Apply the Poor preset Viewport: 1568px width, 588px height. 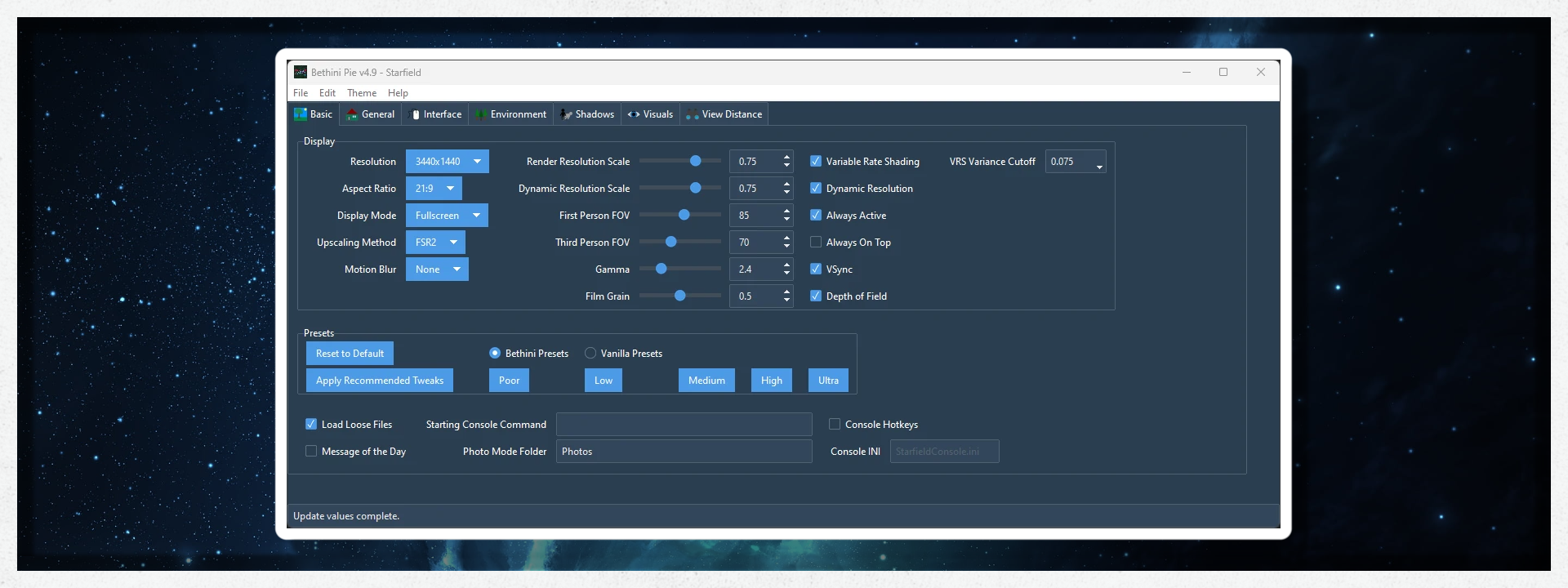pos(510,381)
